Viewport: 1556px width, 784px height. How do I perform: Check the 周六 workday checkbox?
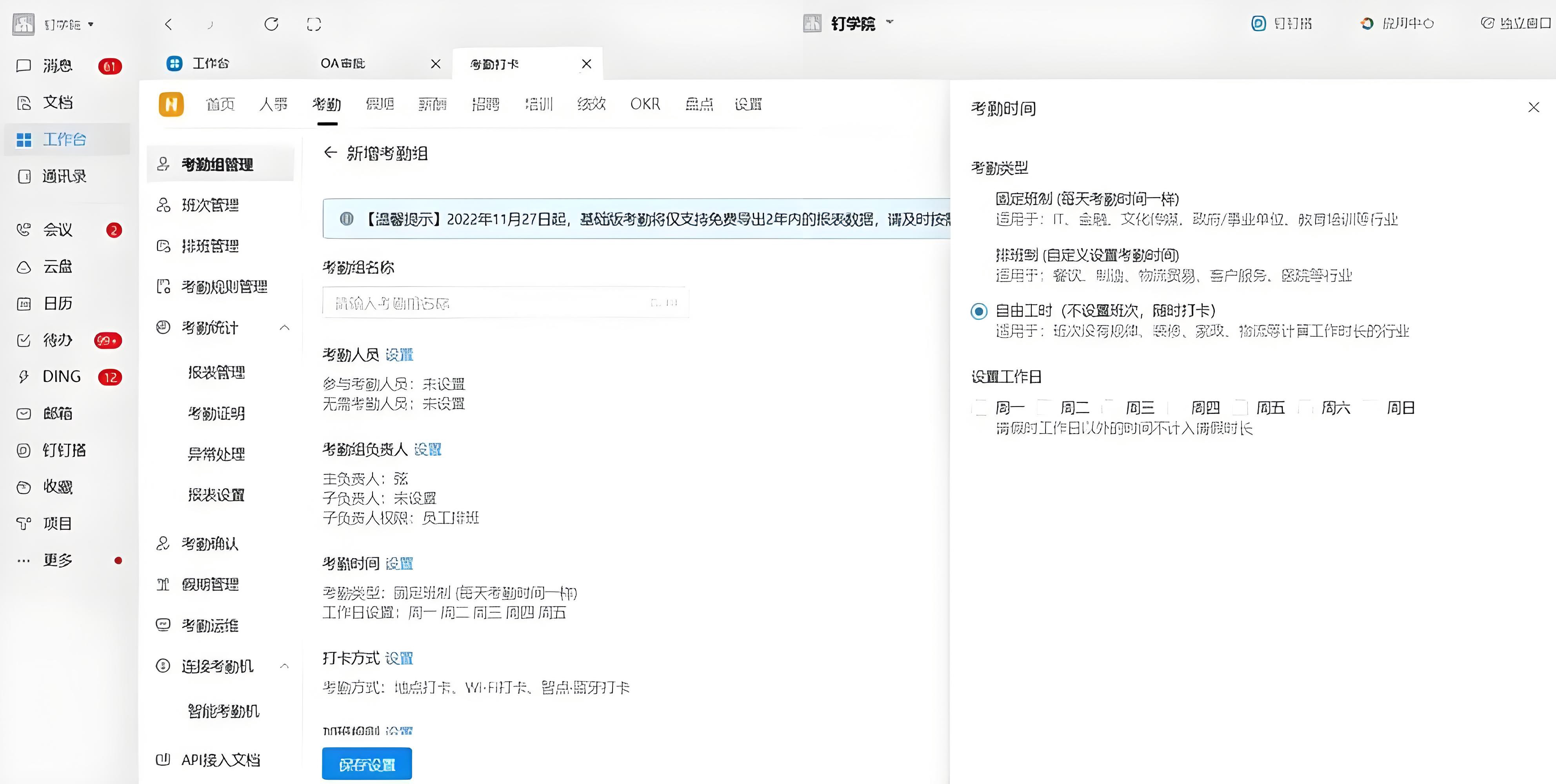(x=1305, y=408)
